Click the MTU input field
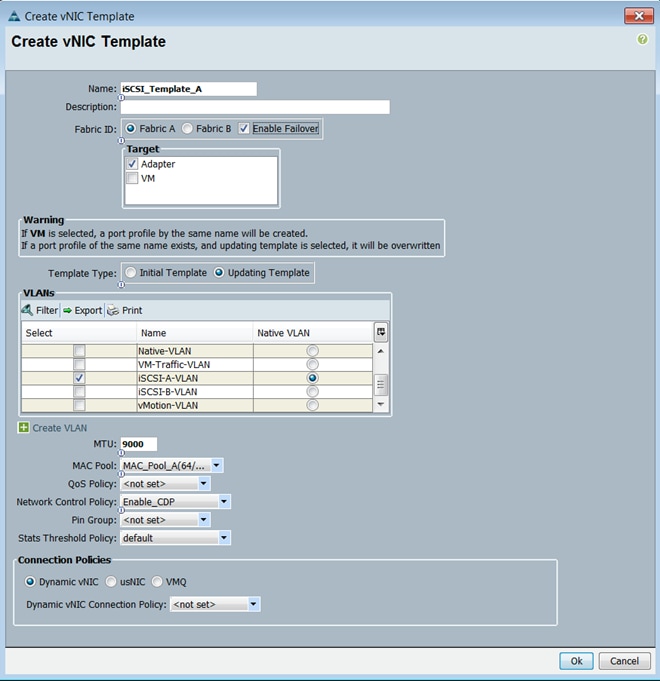The image size is (660, 681). (139, 444)
